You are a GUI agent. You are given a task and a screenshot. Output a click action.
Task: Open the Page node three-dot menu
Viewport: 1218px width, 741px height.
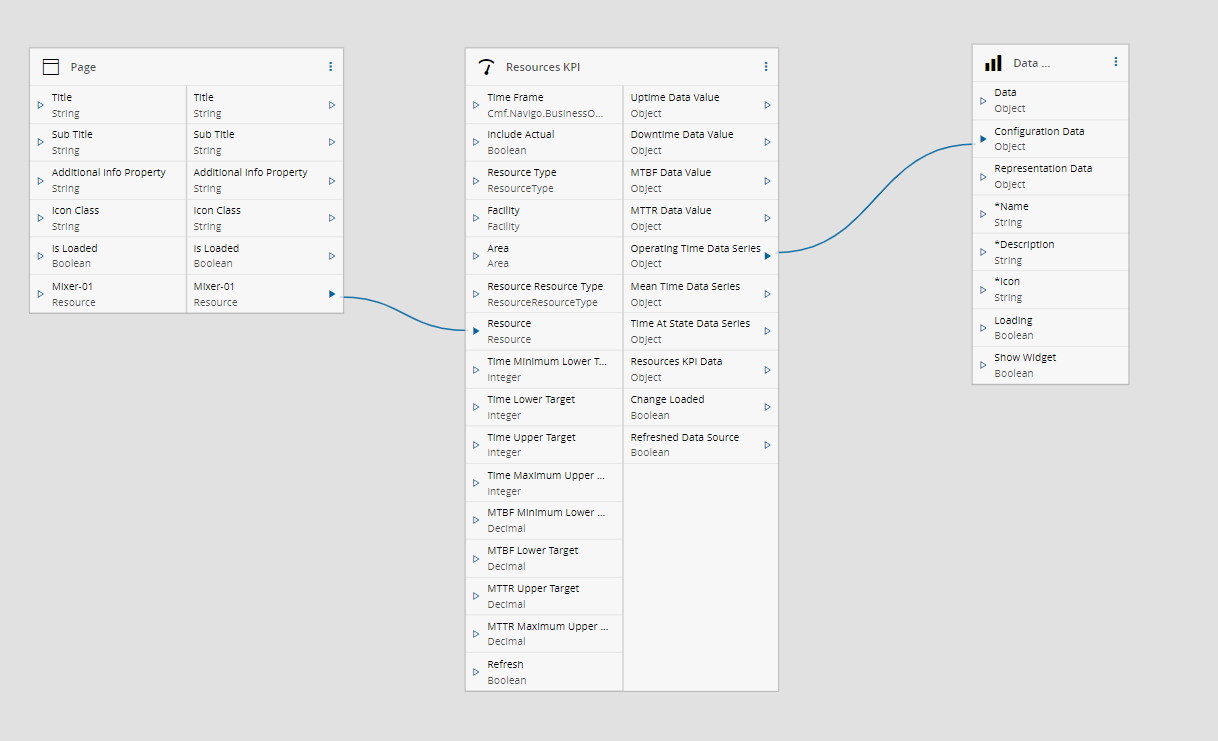331,67
